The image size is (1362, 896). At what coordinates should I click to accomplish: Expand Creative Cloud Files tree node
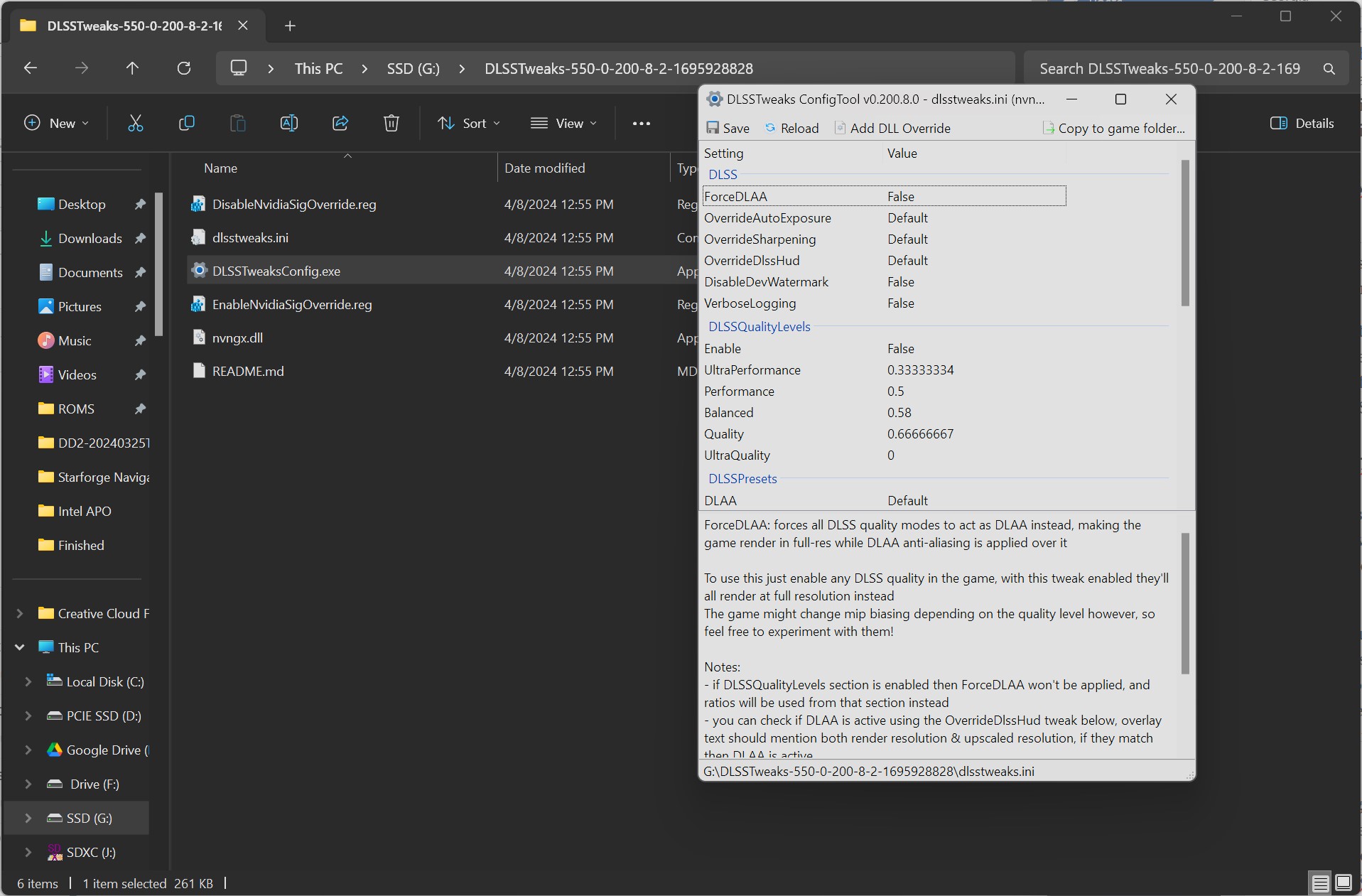point(20,613)
